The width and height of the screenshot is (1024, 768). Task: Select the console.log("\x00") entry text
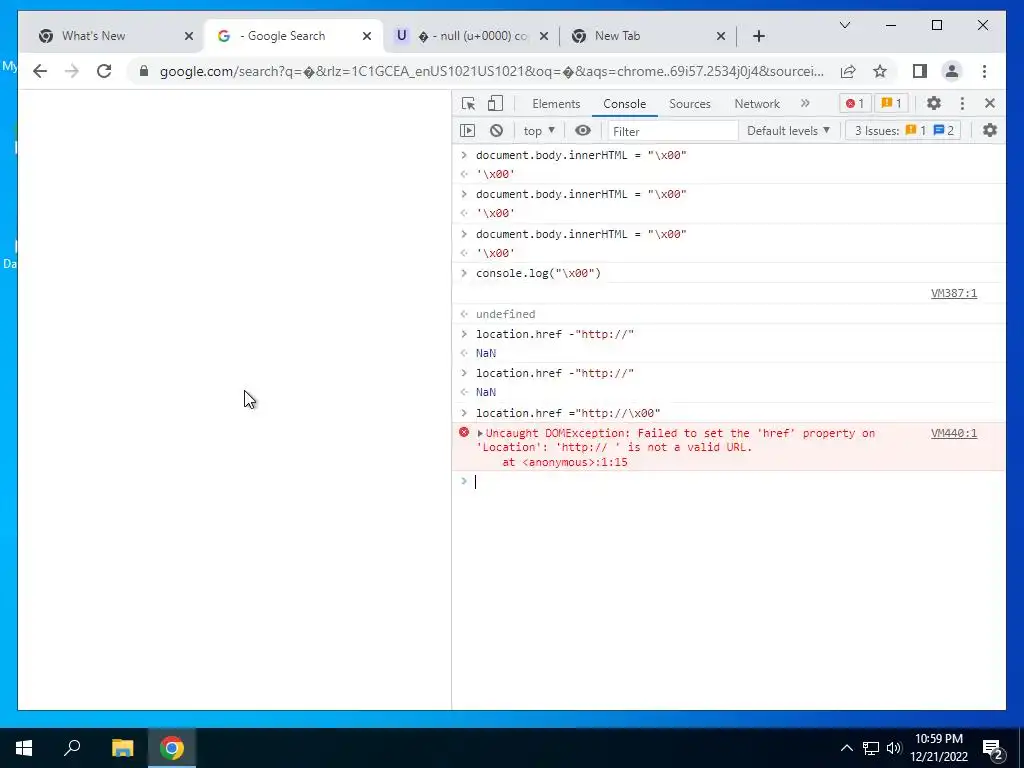pos(538,273)
